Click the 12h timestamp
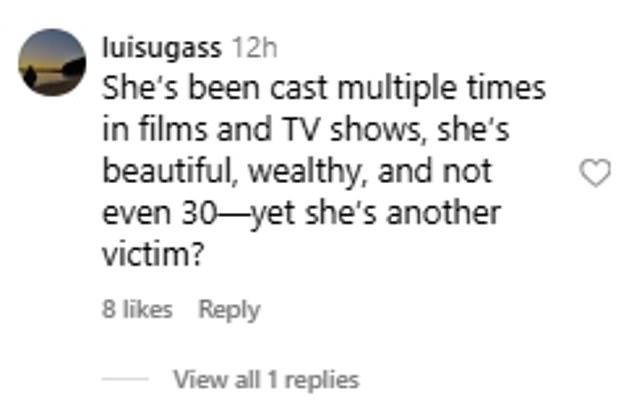The image size is (634, 409). click(254, 46)
